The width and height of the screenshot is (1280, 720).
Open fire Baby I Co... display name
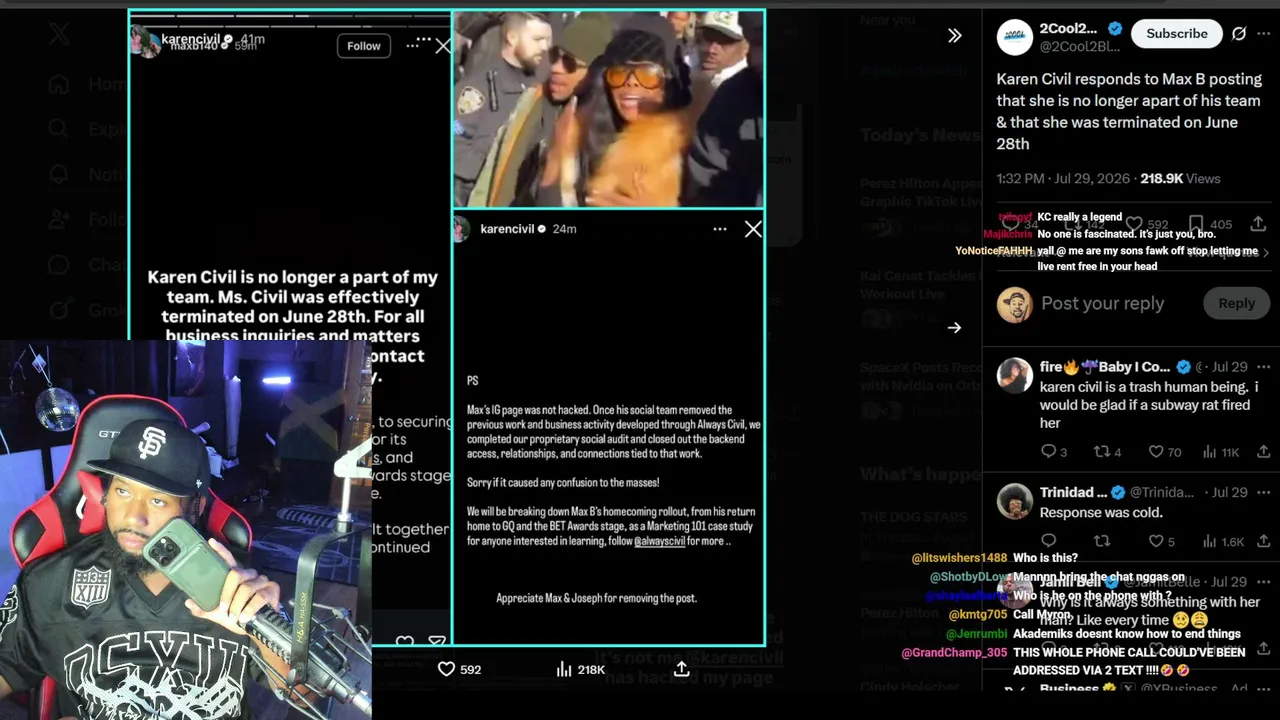point(1104,367)
